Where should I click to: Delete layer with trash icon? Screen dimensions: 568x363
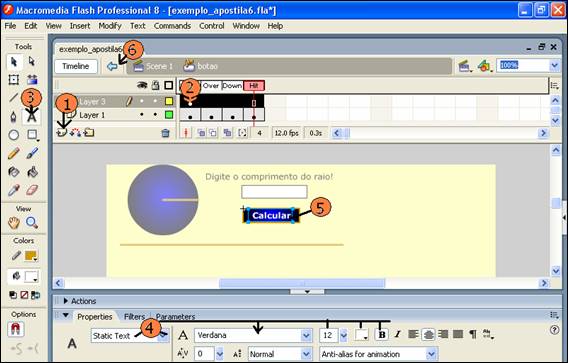[166, 133]
